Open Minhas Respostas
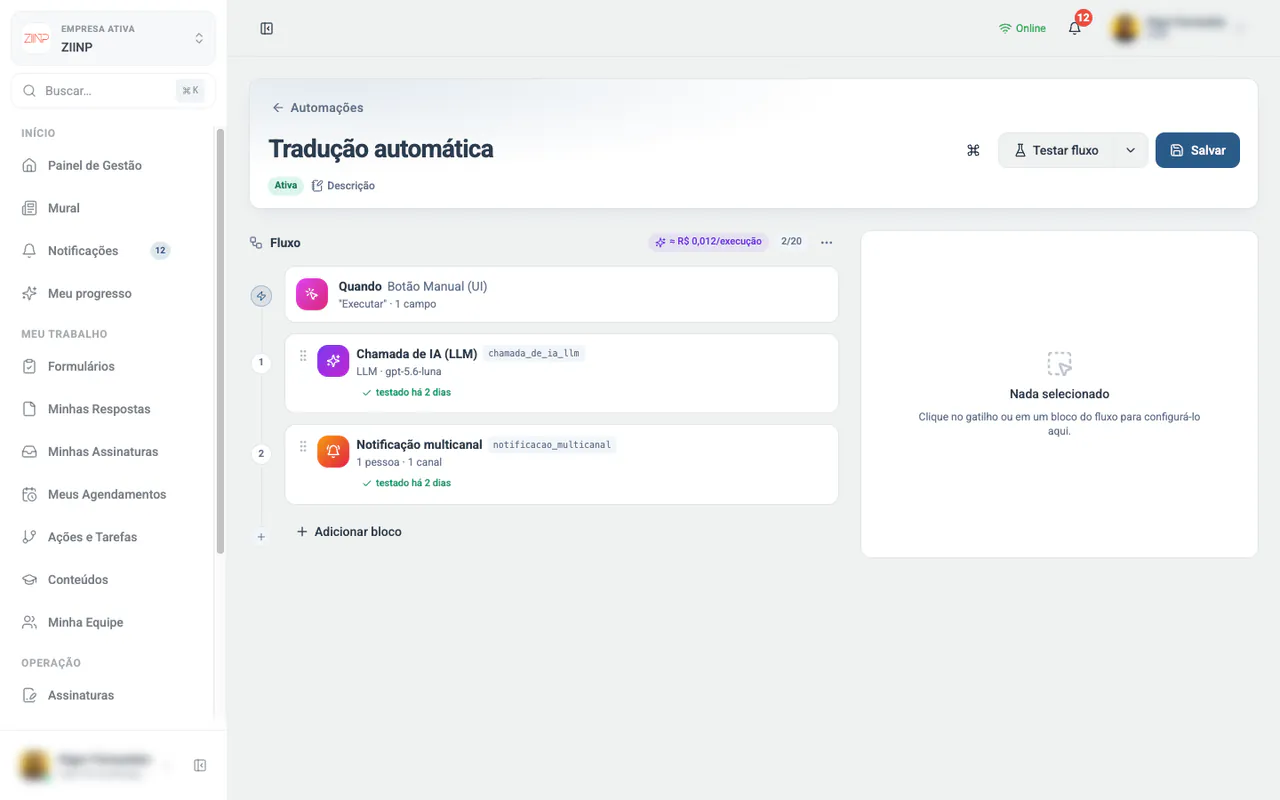 pos(113,409)
